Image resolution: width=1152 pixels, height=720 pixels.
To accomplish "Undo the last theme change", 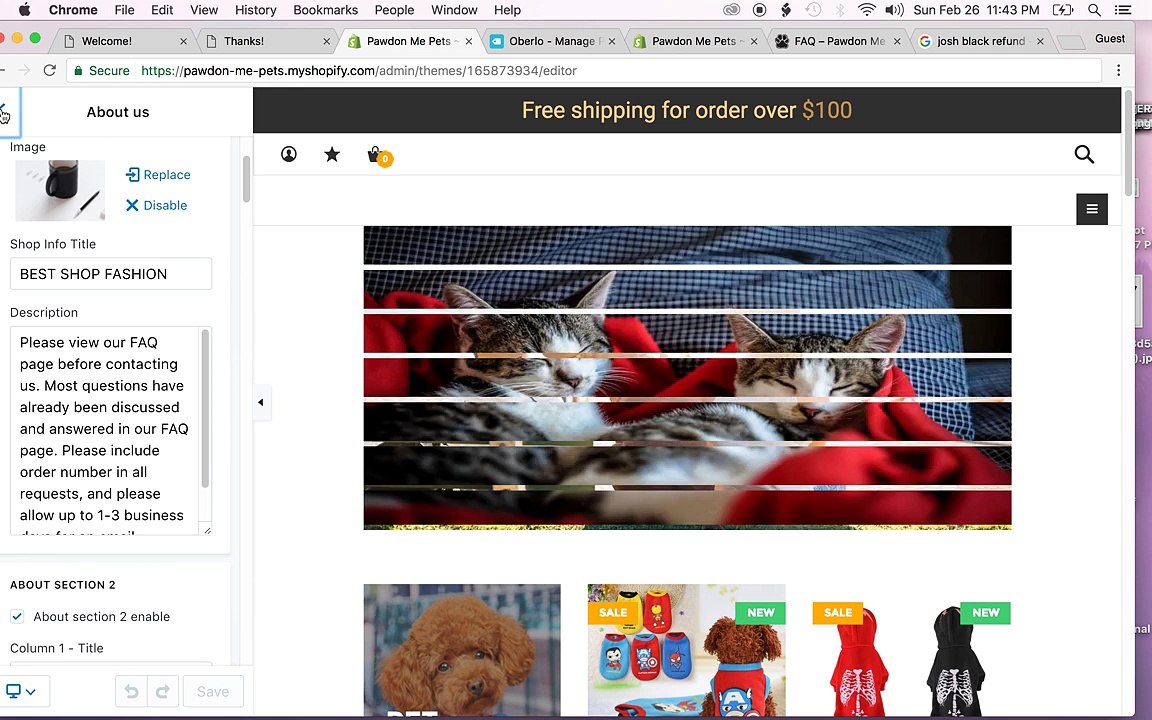I will 132,691.
